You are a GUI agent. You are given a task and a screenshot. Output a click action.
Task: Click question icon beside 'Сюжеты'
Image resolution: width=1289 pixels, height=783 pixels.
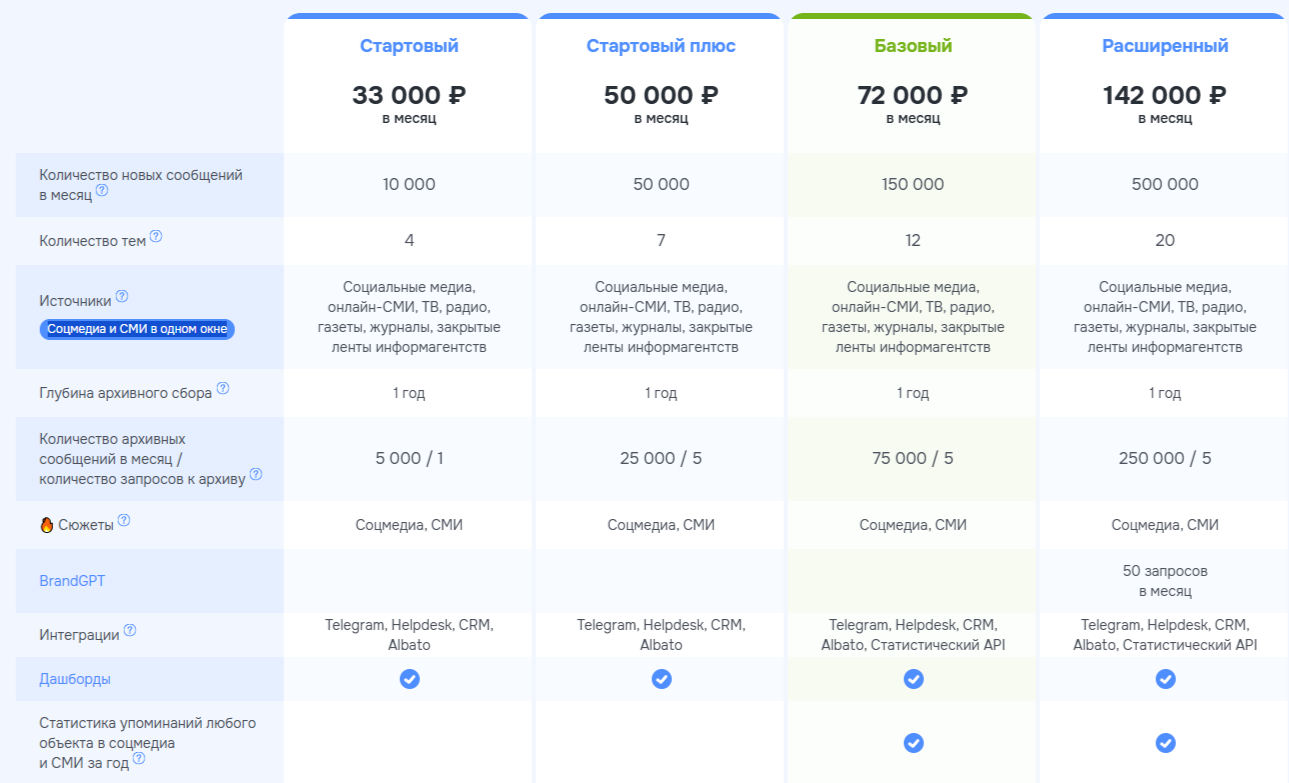click(124, 520)
